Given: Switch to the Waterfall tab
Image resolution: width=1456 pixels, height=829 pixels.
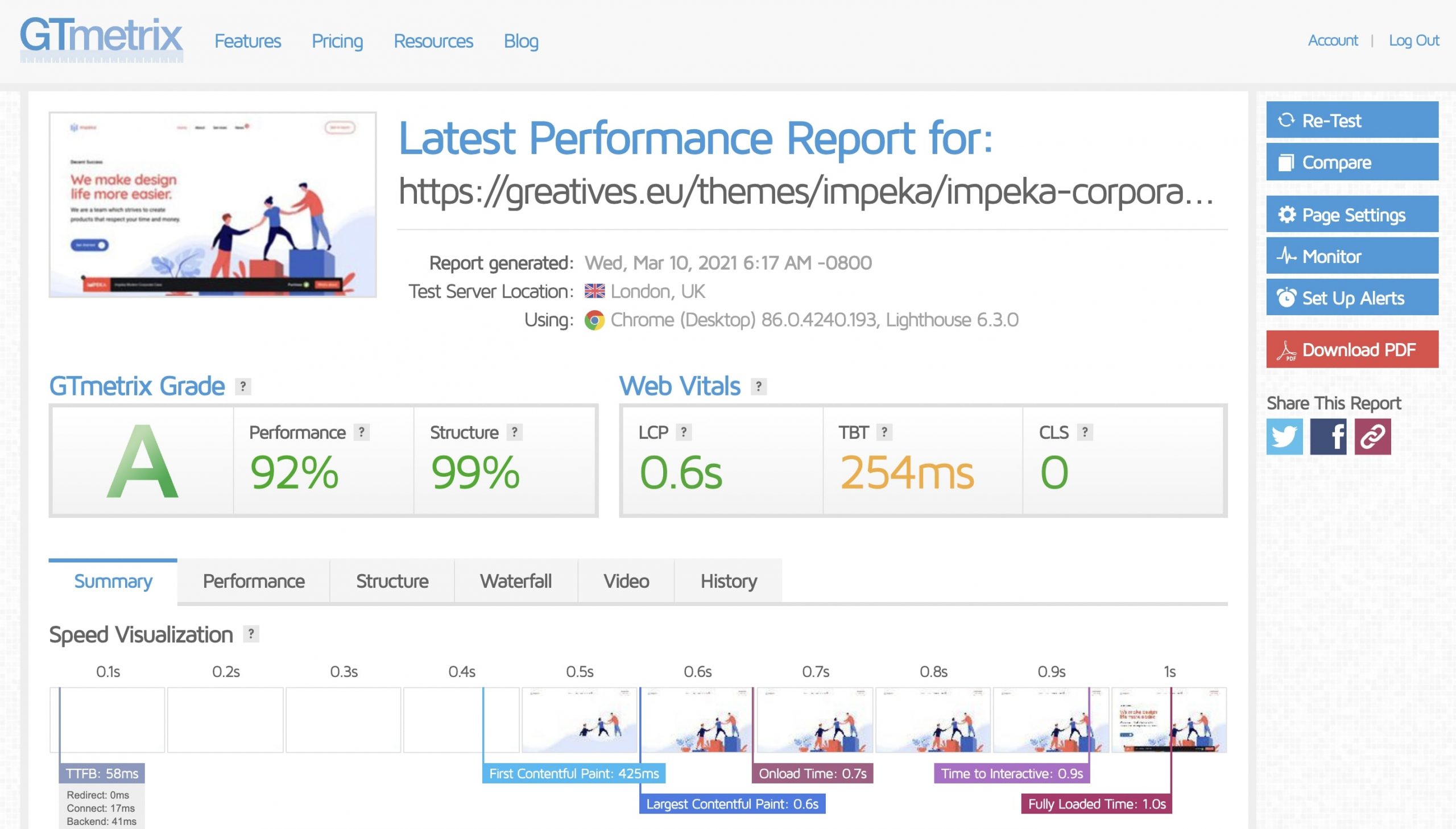Looking at the screenshot, I should (515, 581).
